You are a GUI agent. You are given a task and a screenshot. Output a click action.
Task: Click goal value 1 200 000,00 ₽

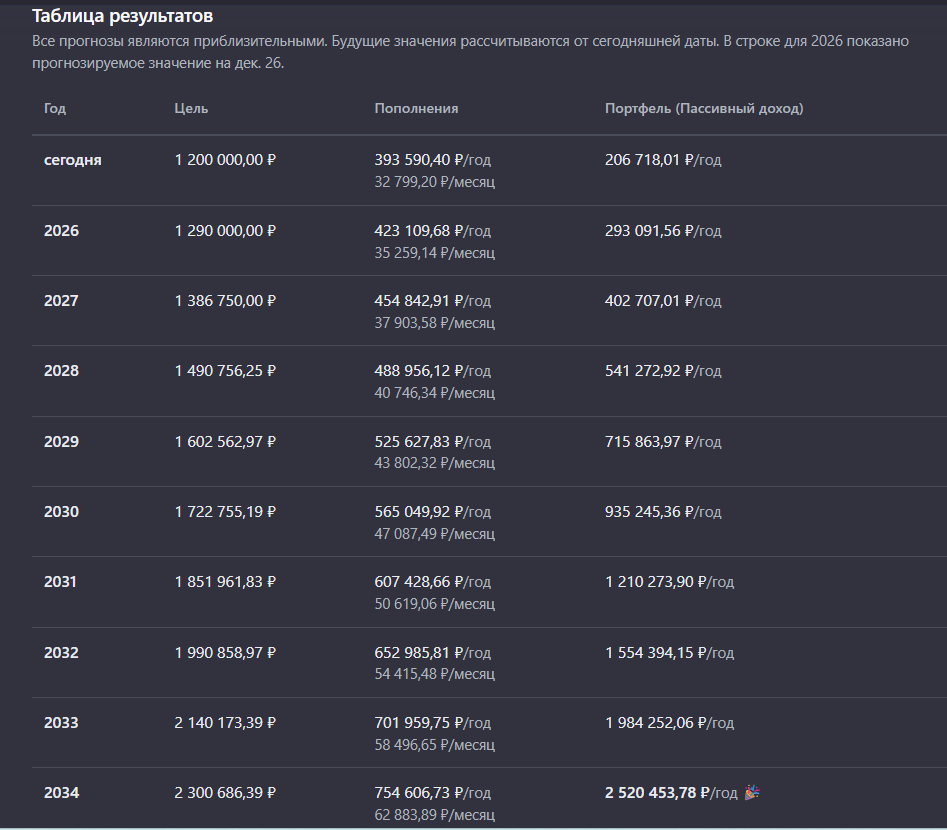click(225, 160)
